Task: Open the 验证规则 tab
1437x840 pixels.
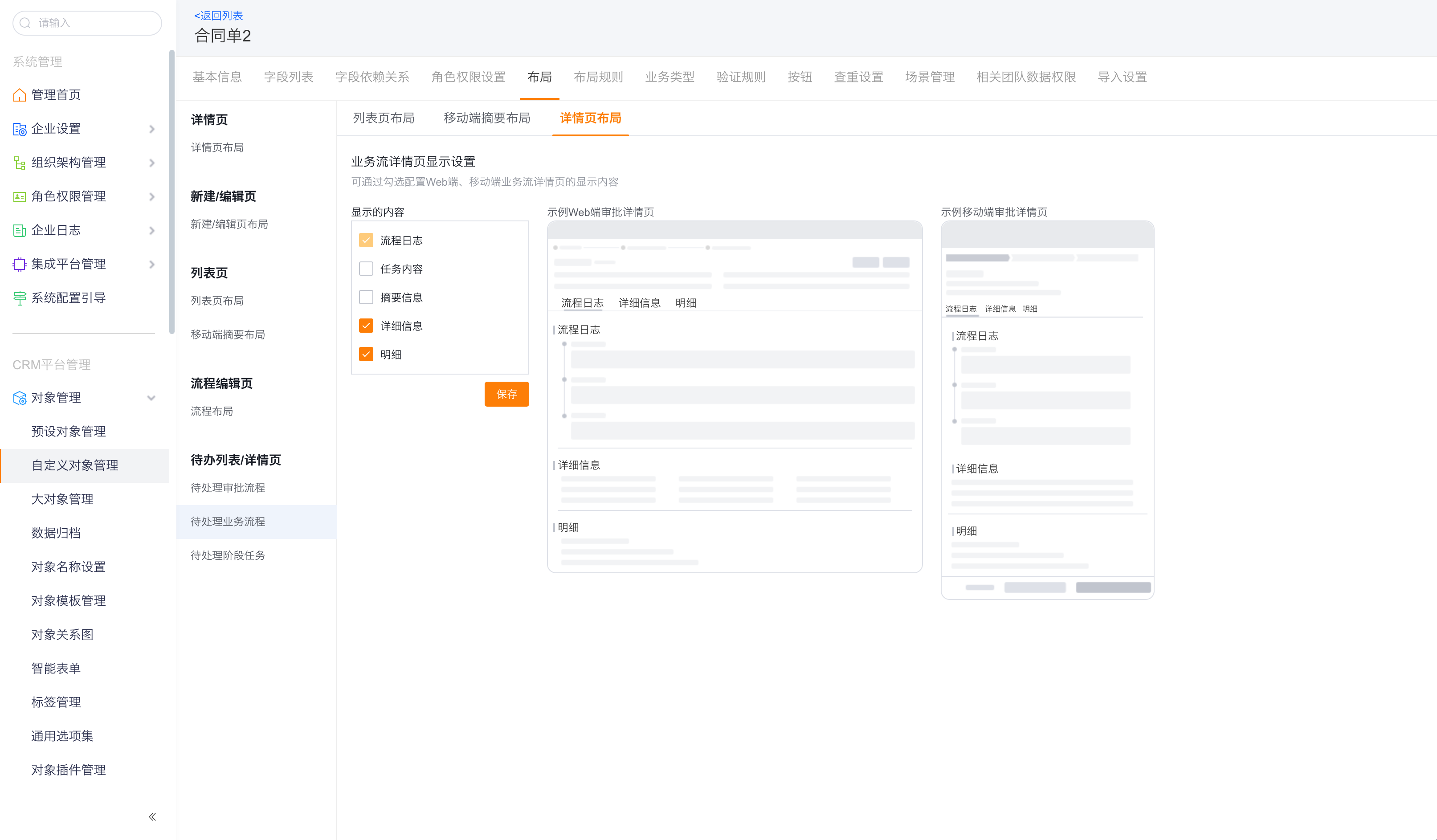Action: 741,77
